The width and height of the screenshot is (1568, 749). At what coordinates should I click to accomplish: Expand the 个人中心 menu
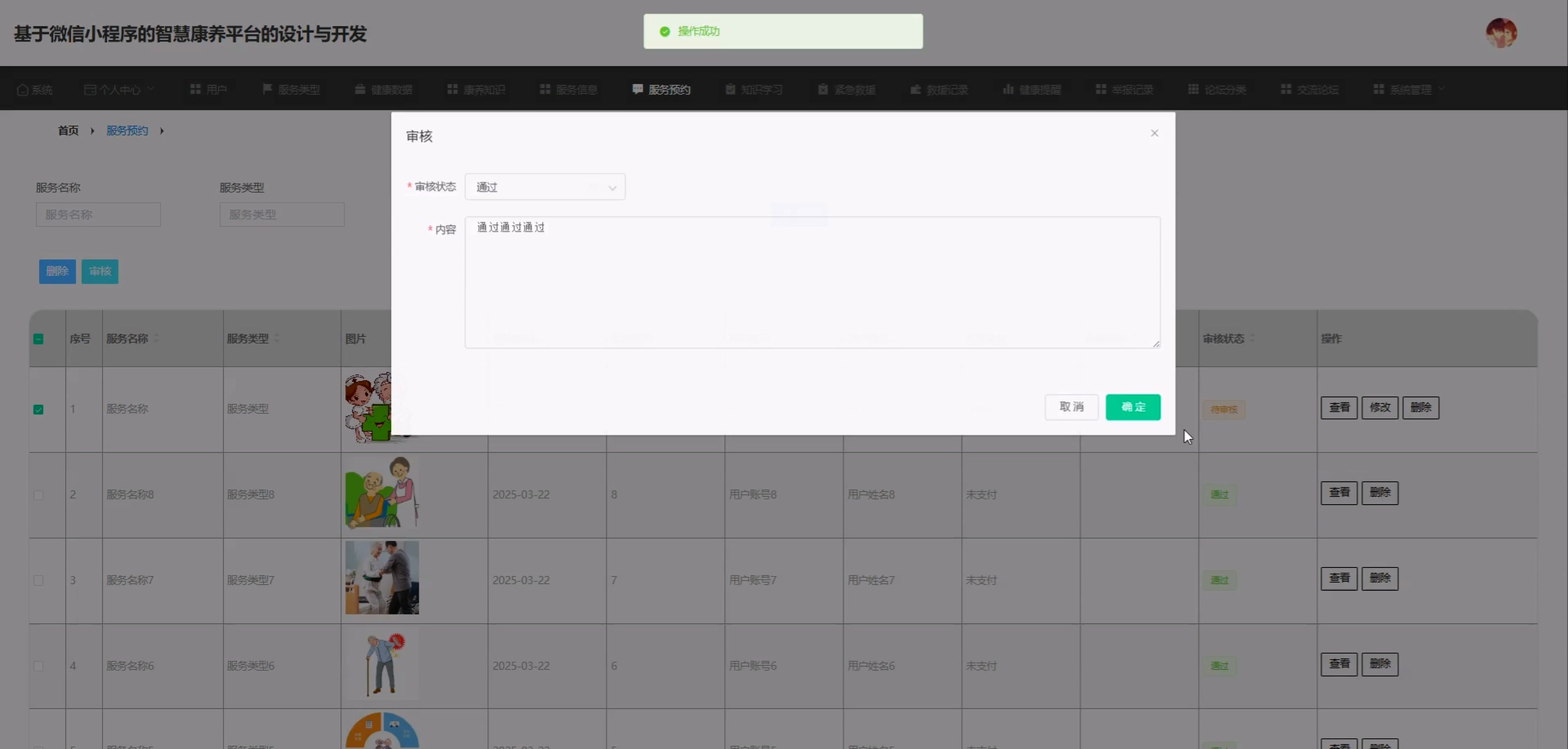click(119, 90)
